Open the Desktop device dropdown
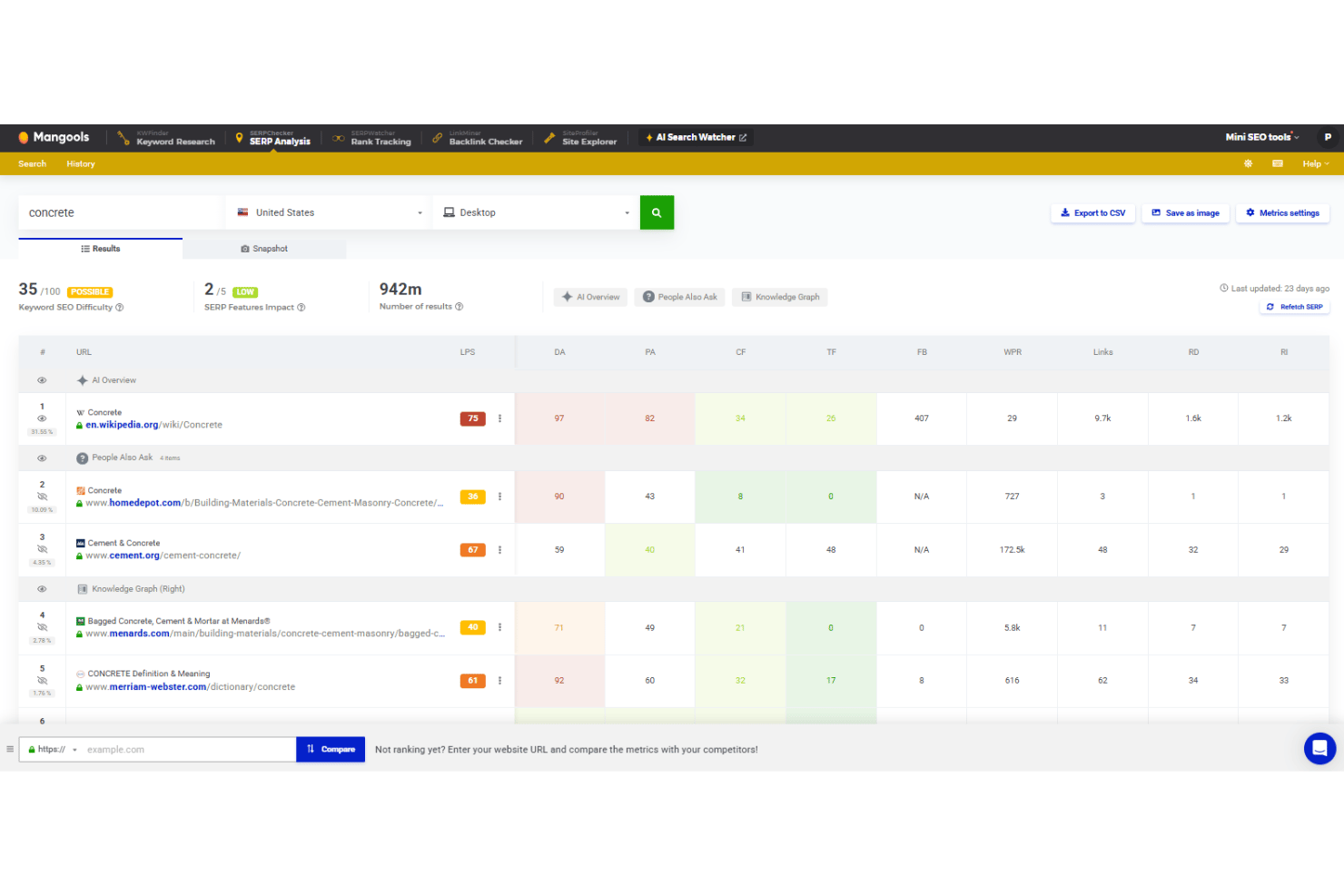This screenshot has width=1344, height=896. [536, 212]
